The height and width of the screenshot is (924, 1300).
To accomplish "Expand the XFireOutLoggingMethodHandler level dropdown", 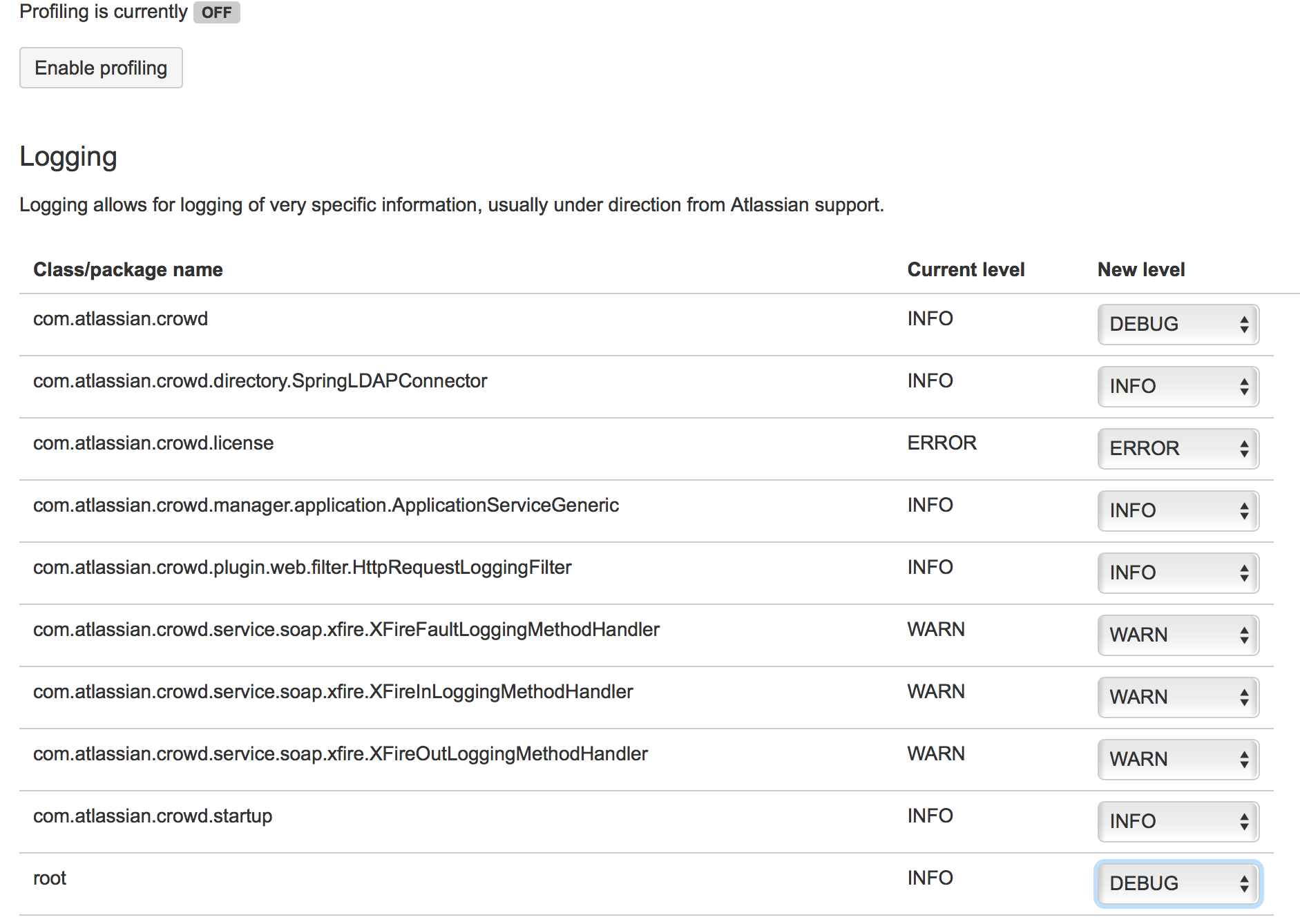I will click(1178, 759).
